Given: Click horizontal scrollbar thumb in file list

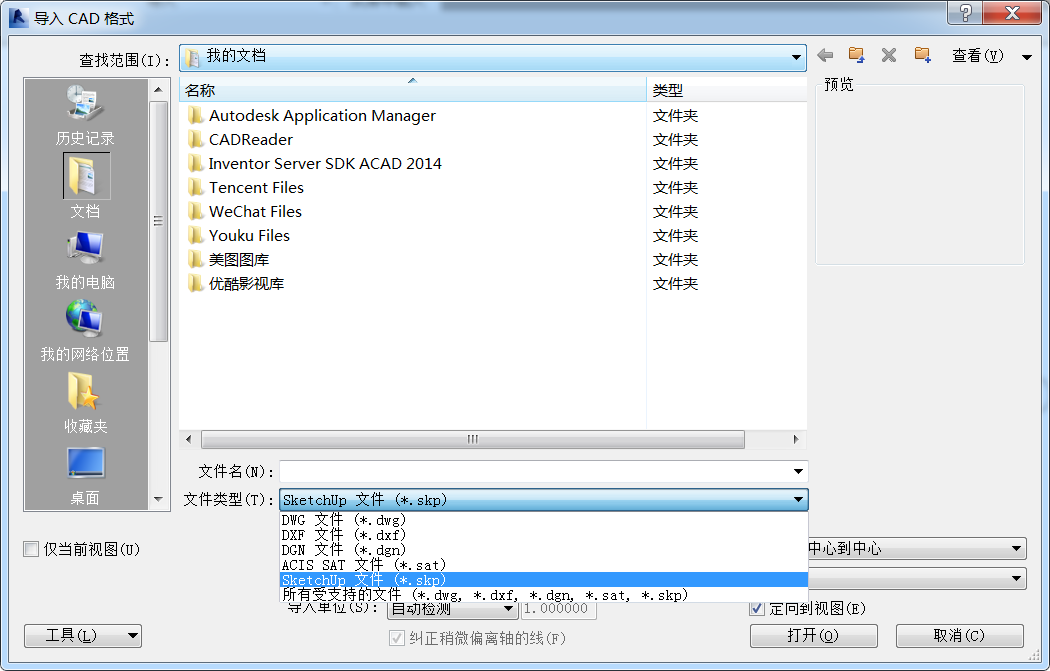Looking at the screenshot, I should 473,439.
